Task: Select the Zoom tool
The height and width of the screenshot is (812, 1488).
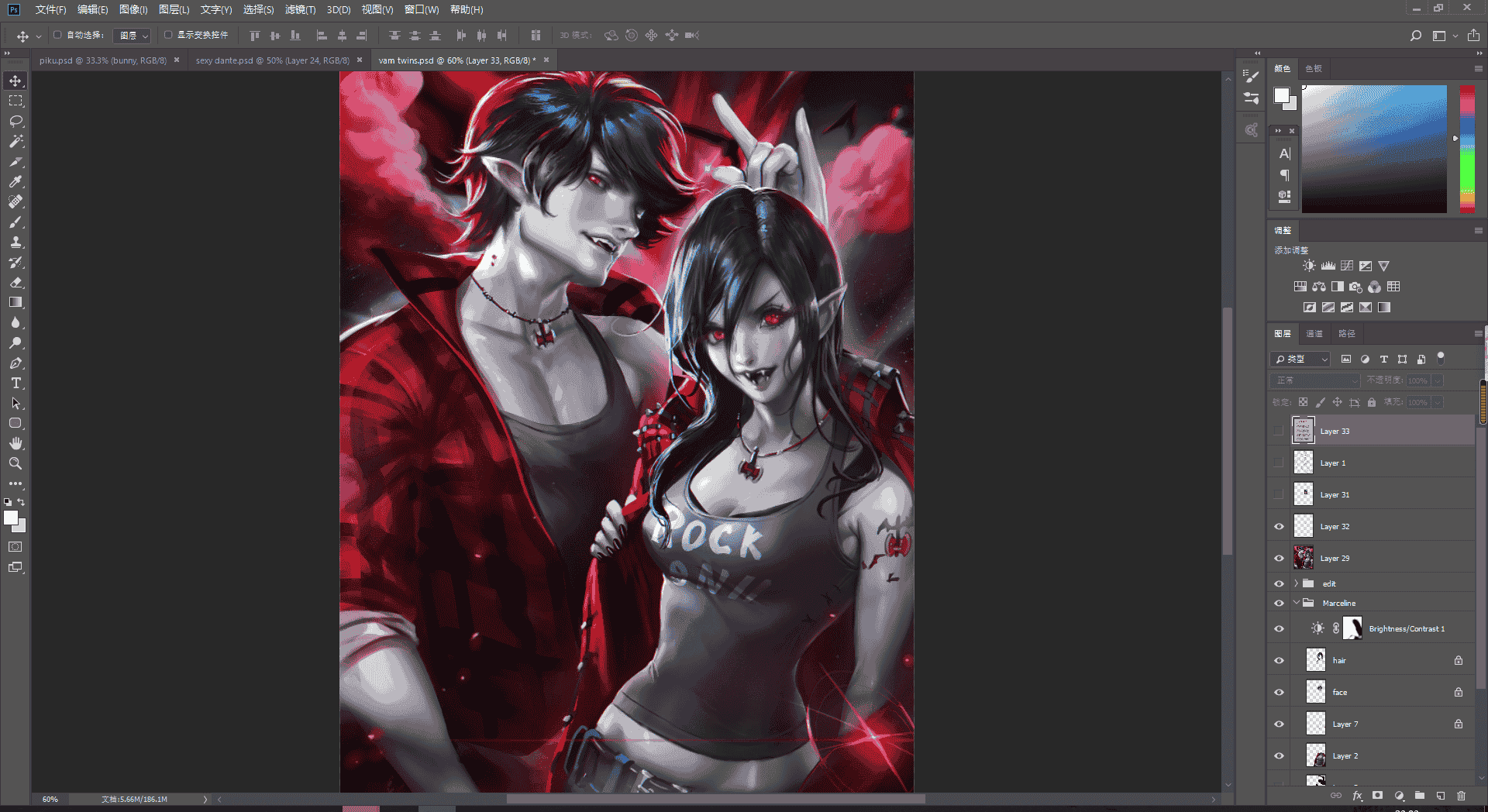Action: [15, 463]
